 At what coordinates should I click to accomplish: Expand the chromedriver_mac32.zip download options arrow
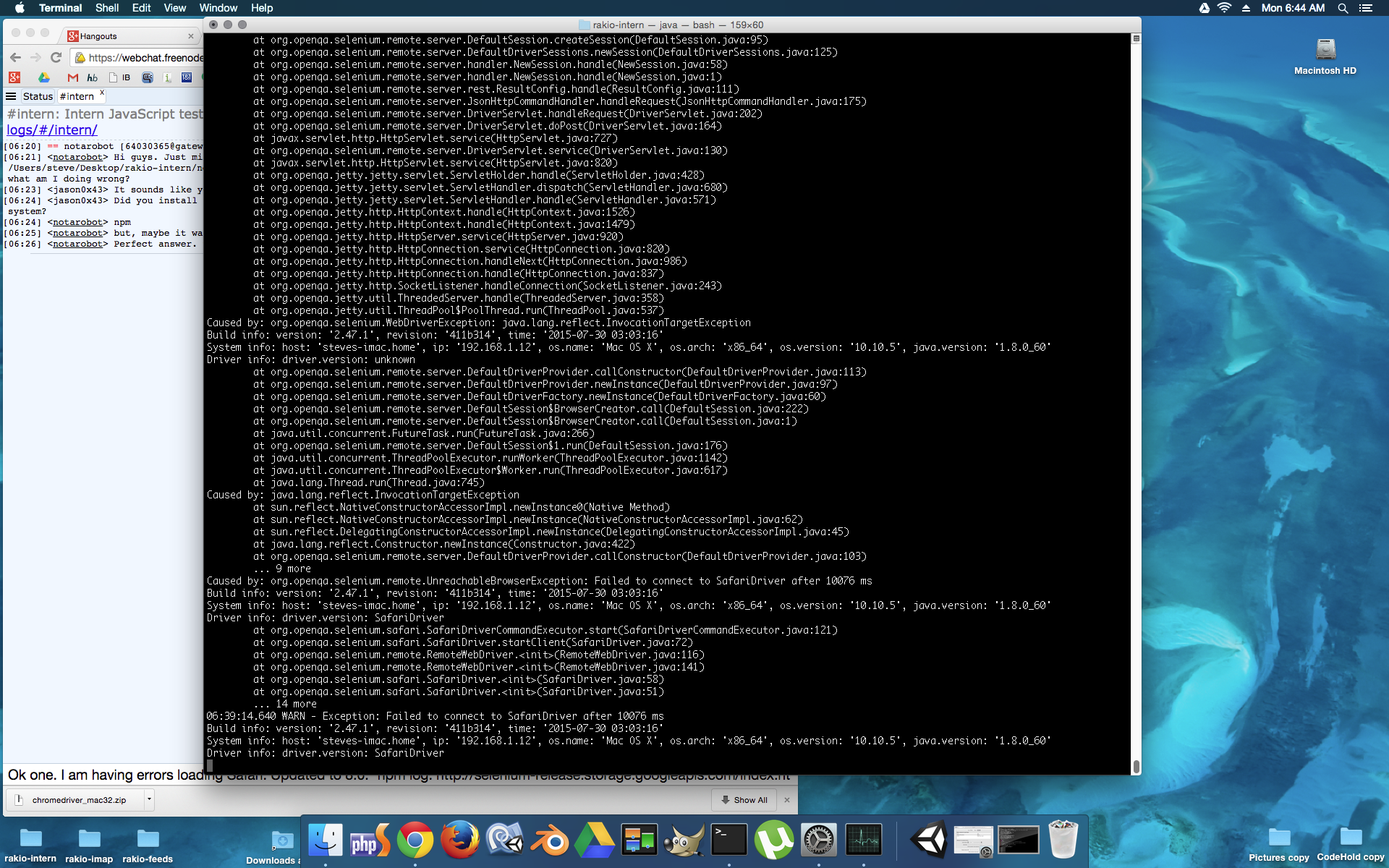(x=149, y=800)
